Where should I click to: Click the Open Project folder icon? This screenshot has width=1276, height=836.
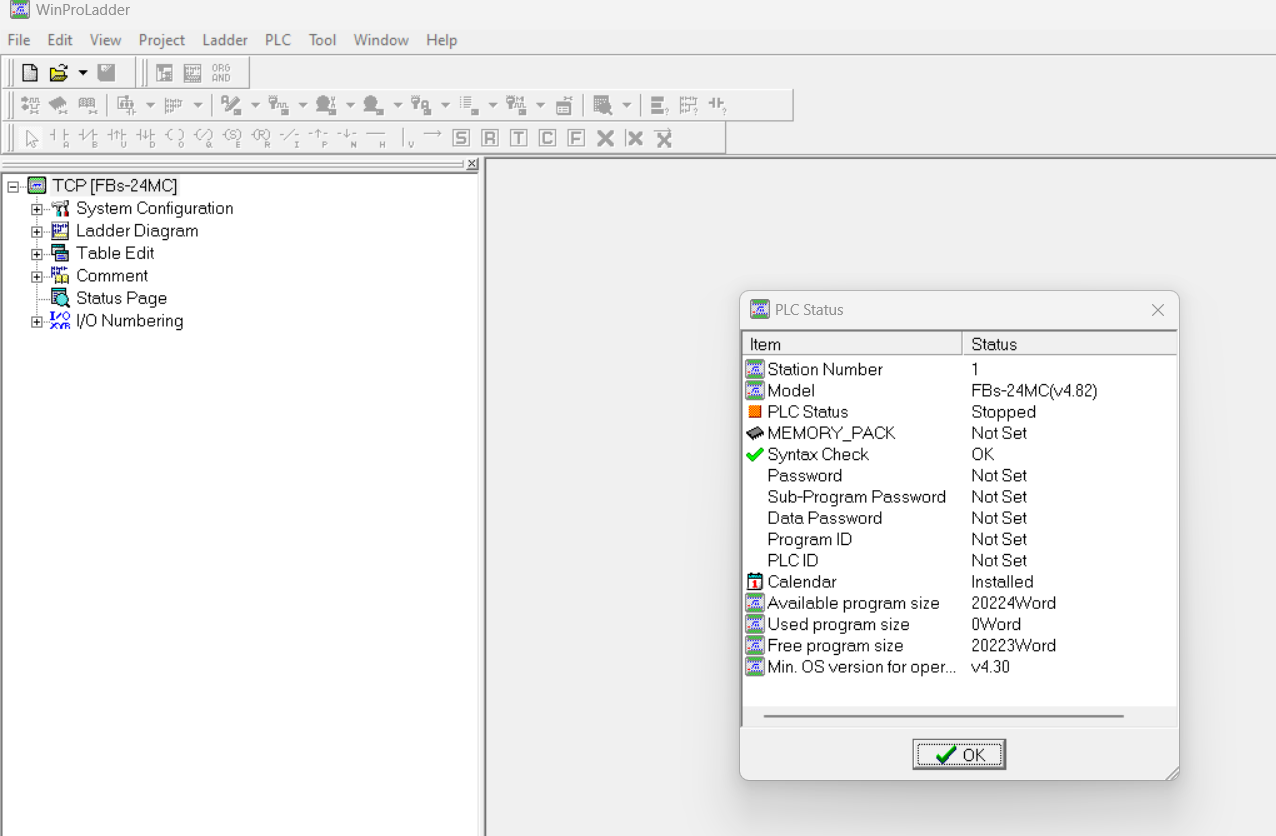59,73
